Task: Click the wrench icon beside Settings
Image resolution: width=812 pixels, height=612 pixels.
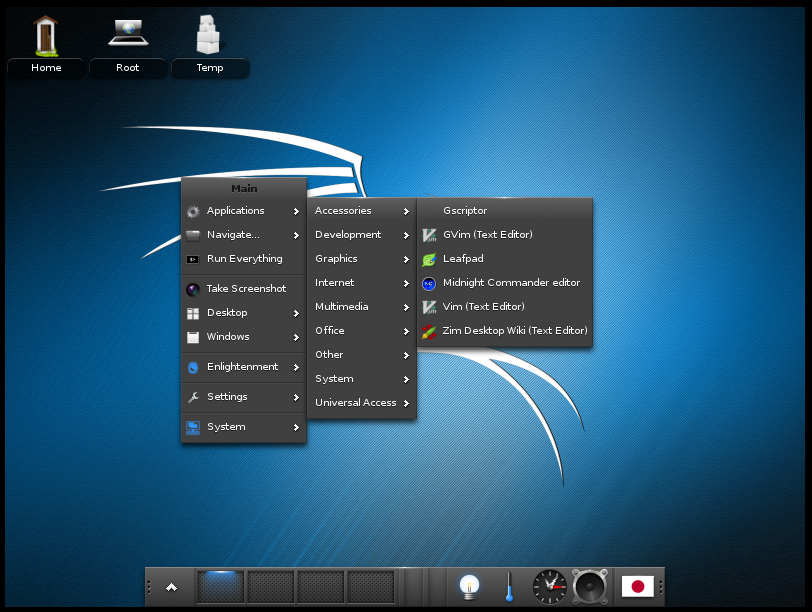Action: [x=193, y=397]
